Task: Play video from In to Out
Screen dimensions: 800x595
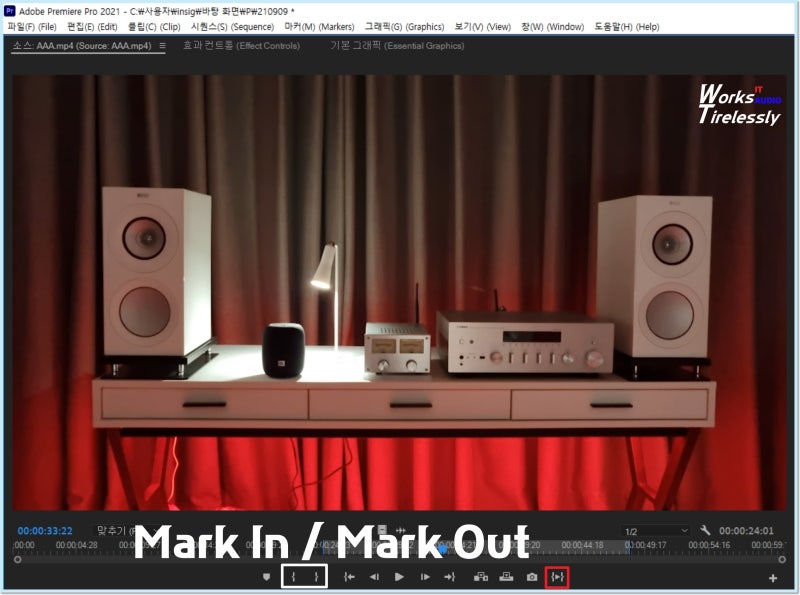Action: [557, 577]
